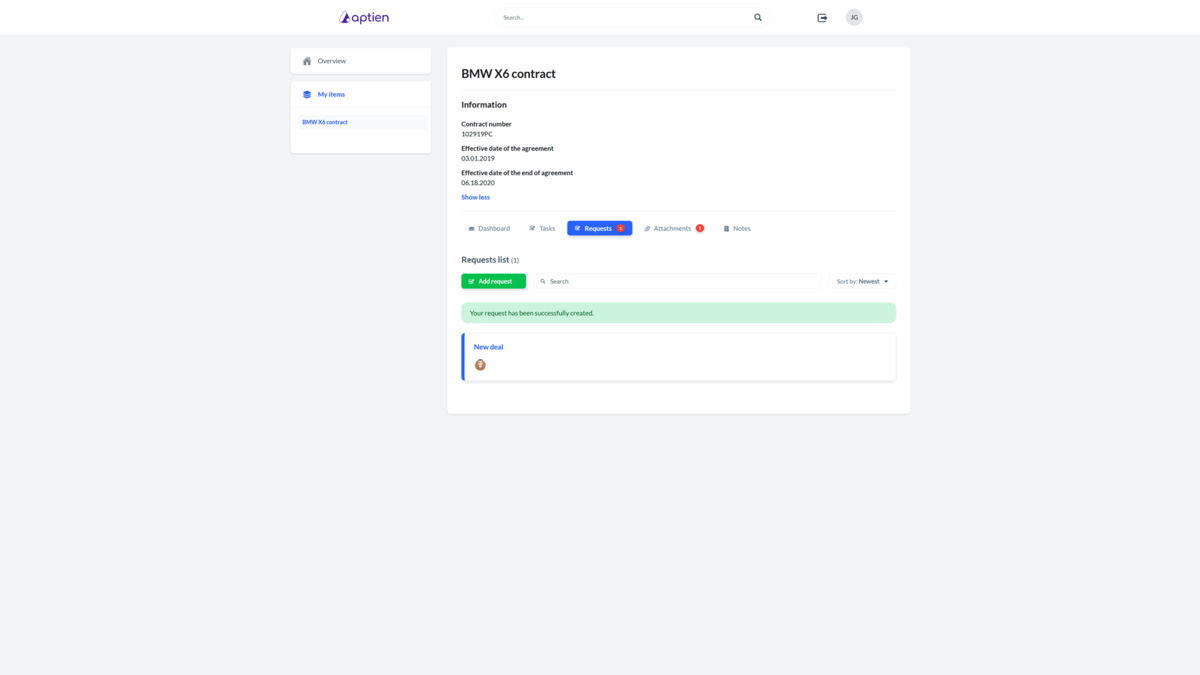Click the BMW X6 contract page title
Image resolution: width=1200 pixels, height=675 pixels.
point(508,74)
